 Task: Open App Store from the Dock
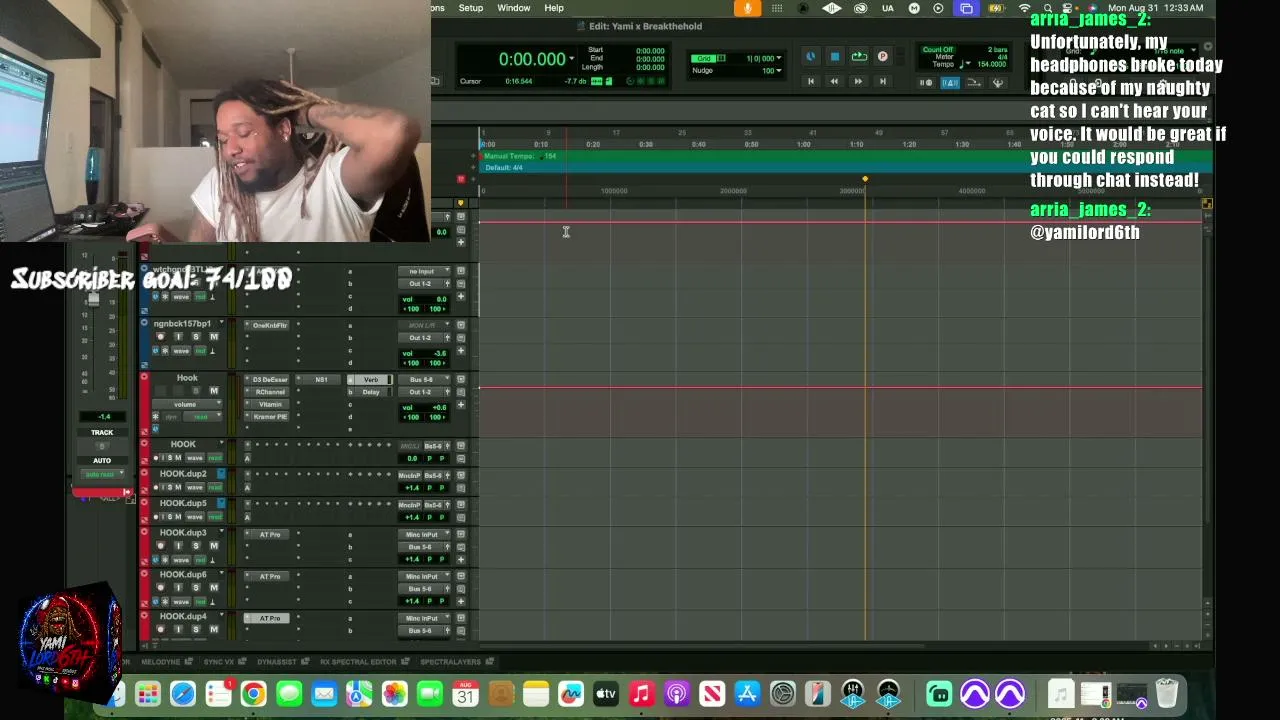(748, 694)
